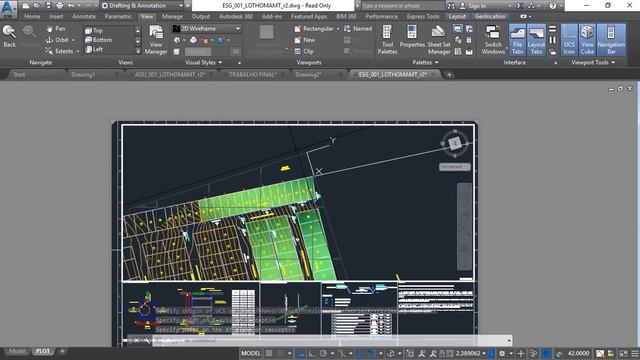Choose the Left view
The width and height of the screenshot is (640, 360).
[94, 49]
